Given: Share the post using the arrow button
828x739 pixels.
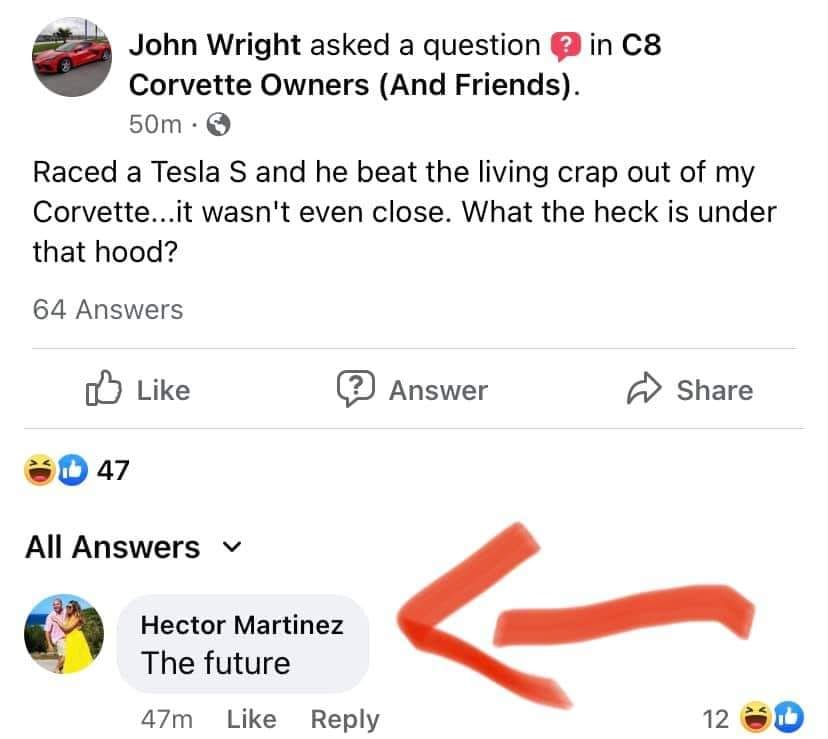Looking at the screenshot, I should point(688,390).
